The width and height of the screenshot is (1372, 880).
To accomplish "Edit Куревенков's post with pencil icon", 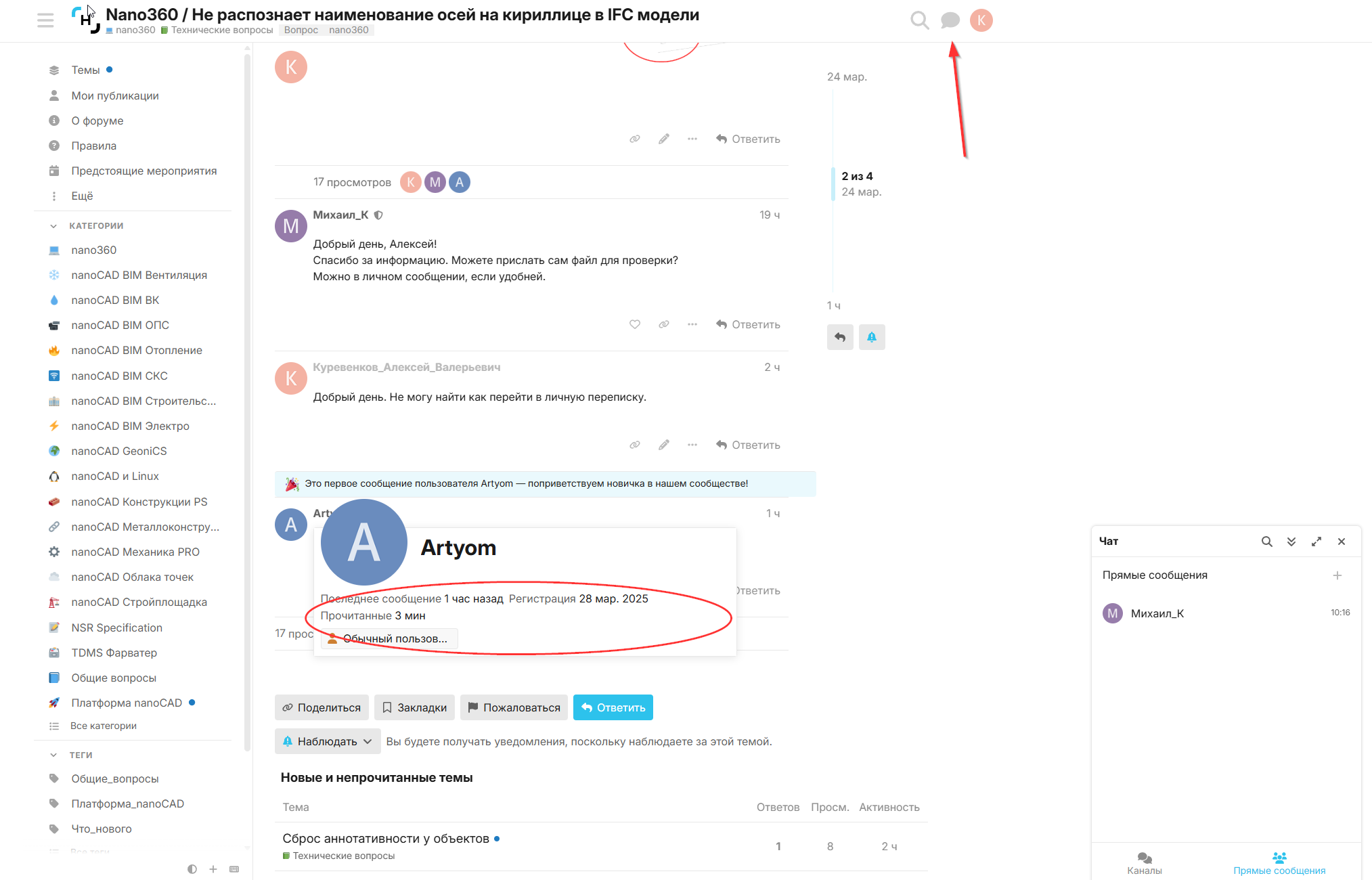I will point(664,445).
